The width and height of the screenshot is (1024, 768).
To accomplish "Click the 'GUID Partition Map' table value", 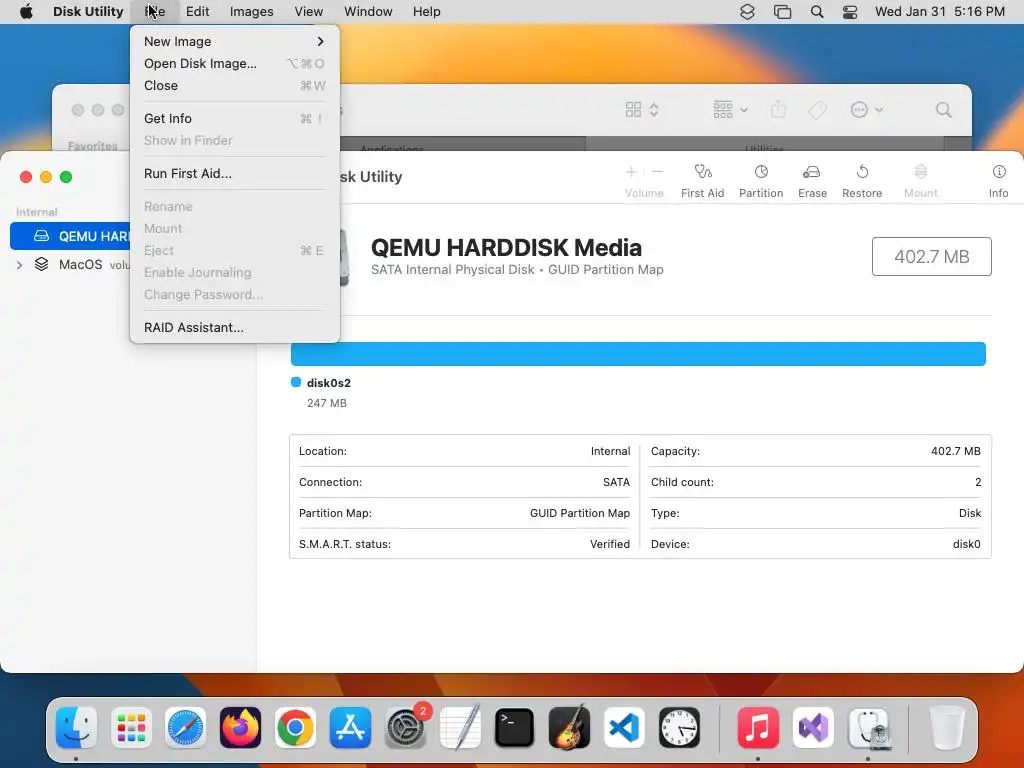I will tap(580, 513).
